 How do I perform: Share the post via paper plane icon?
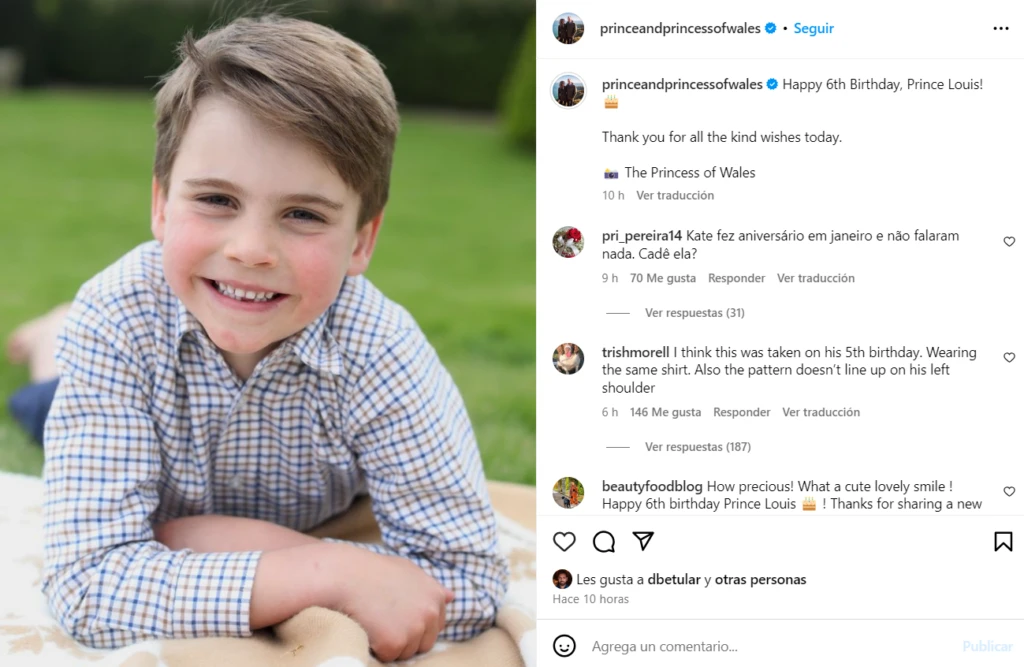[643, 541]
